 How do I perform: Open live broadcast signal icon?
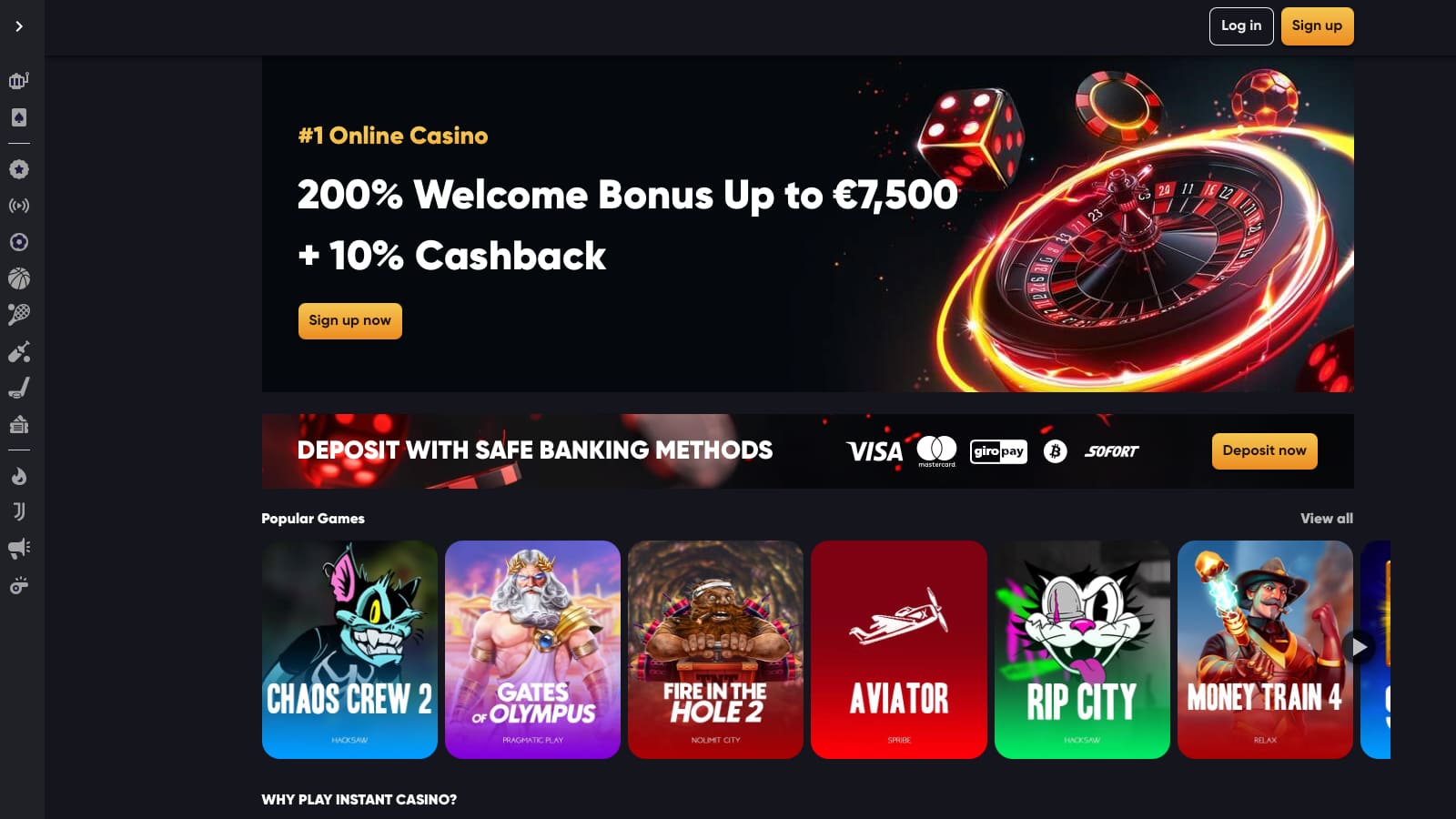(x=19, y=206)
